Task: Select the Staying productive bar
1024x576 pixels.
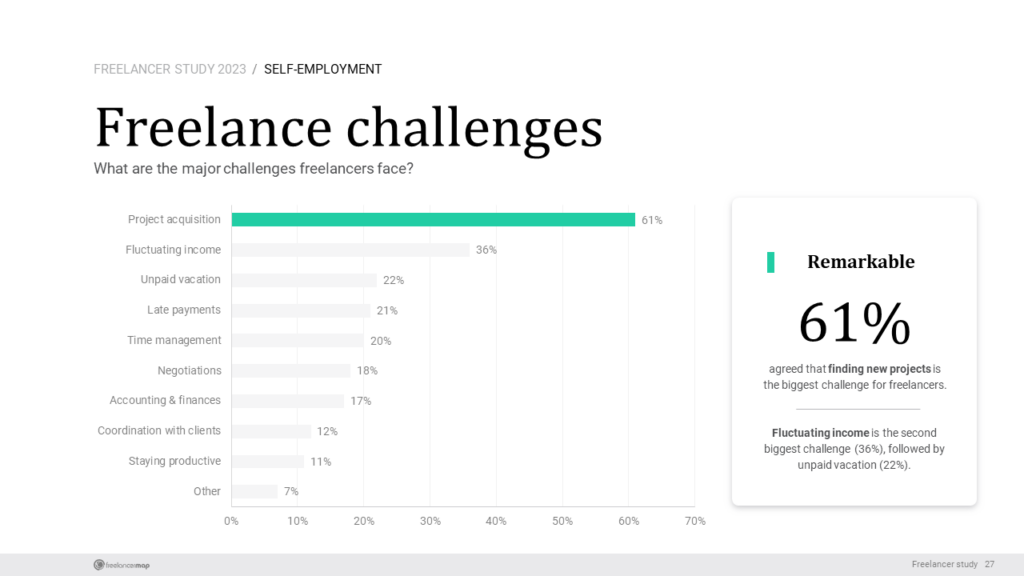Action: point(268,461)
